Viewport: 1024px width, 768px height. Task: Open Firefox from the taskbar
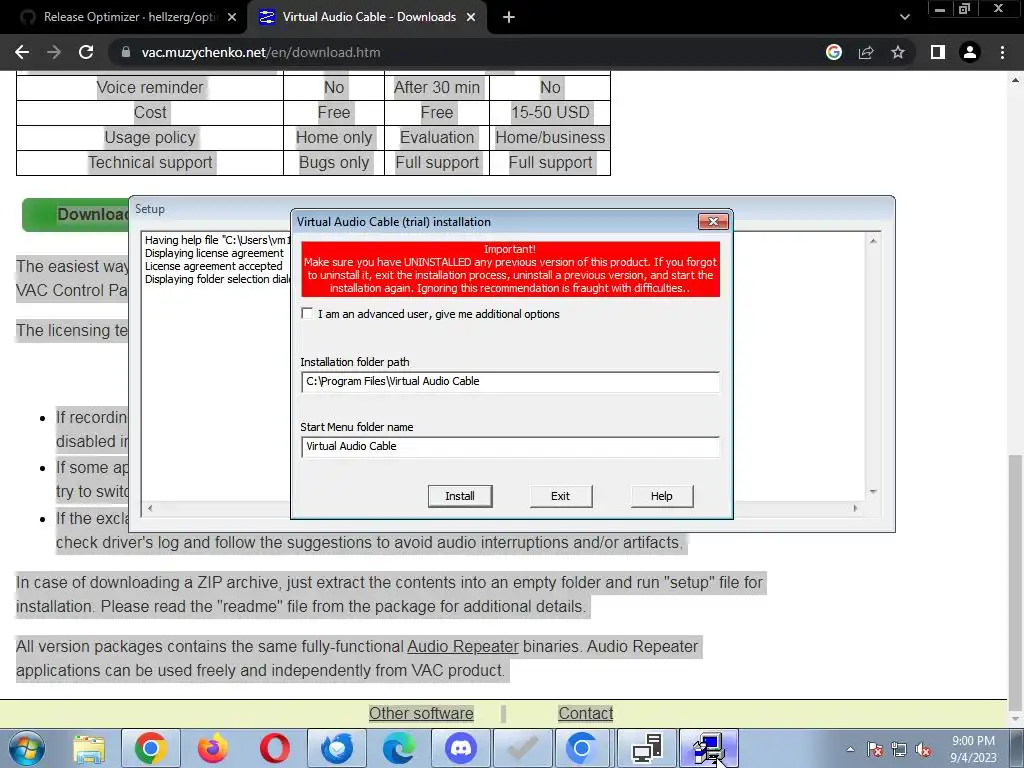click(213, 748)
